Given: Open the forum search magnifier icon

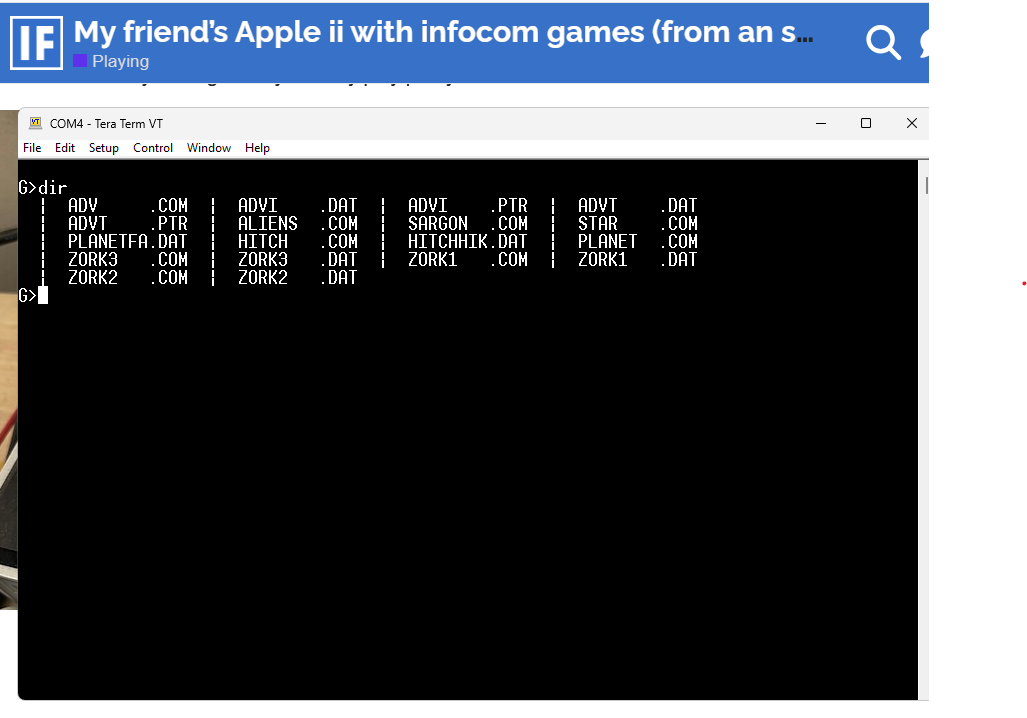Looking at the screenshot, I should pos(882,43).
